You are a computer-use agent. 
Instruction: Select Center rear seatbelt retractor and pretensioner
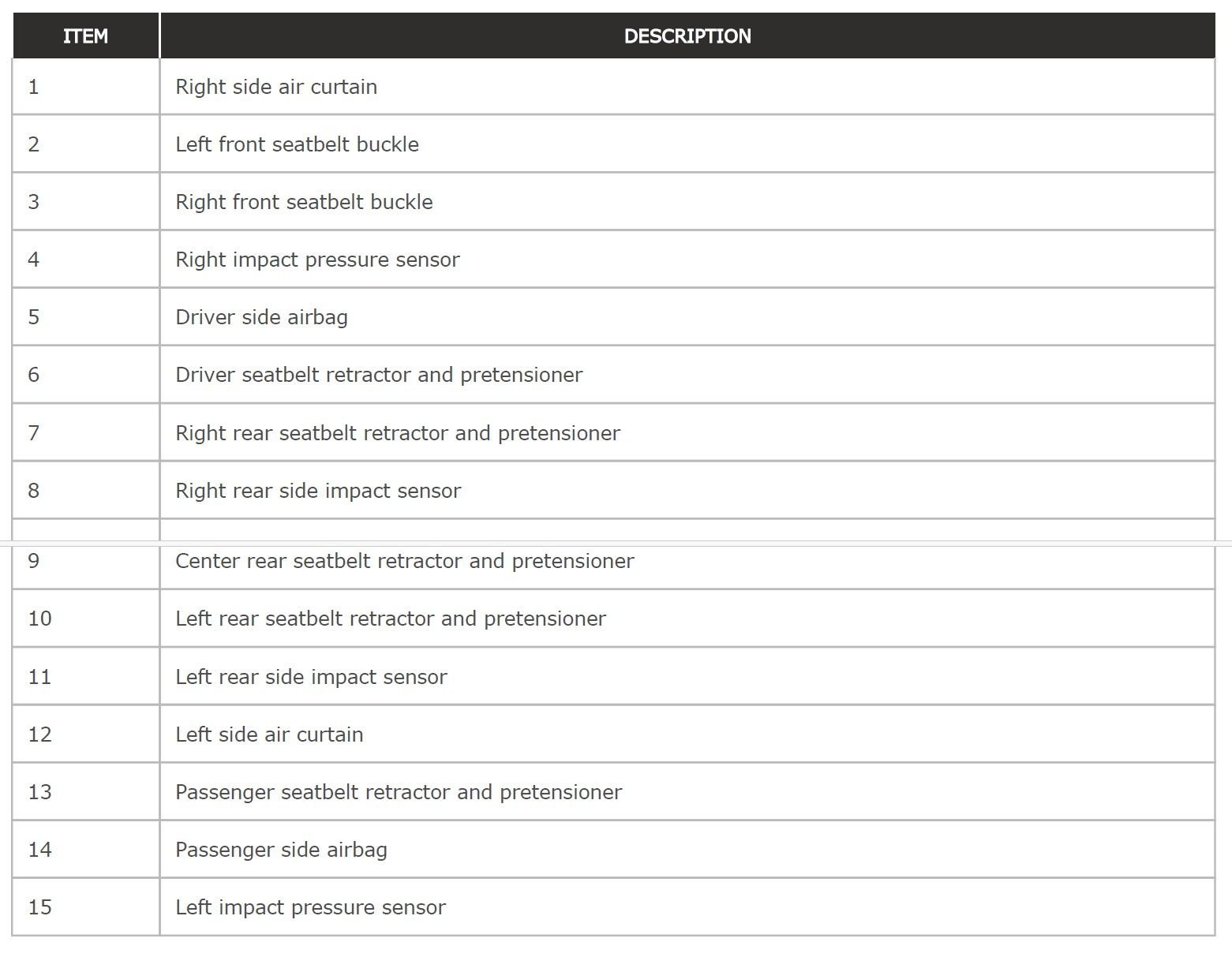[405, 561]
